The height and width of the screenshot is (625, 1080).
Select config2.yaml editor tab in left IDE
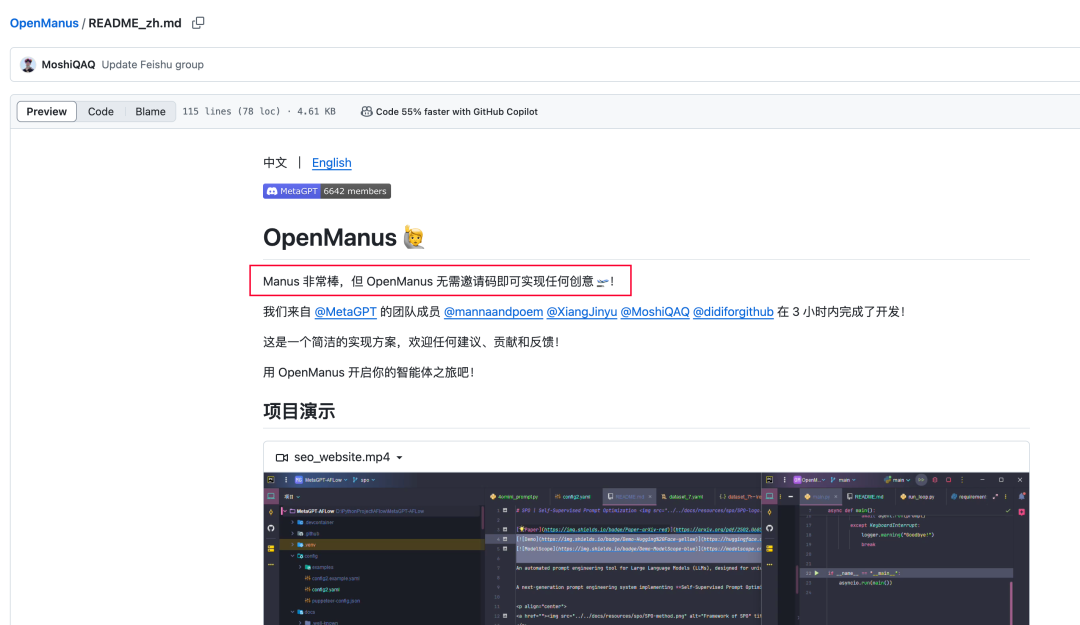coord(572,496)
